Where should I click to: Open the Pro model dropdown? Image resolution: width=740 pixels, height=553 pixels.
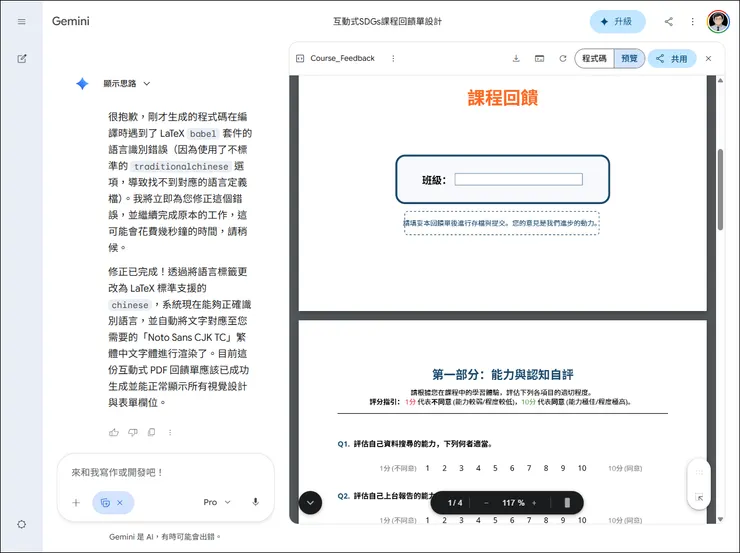click(217, 503)
